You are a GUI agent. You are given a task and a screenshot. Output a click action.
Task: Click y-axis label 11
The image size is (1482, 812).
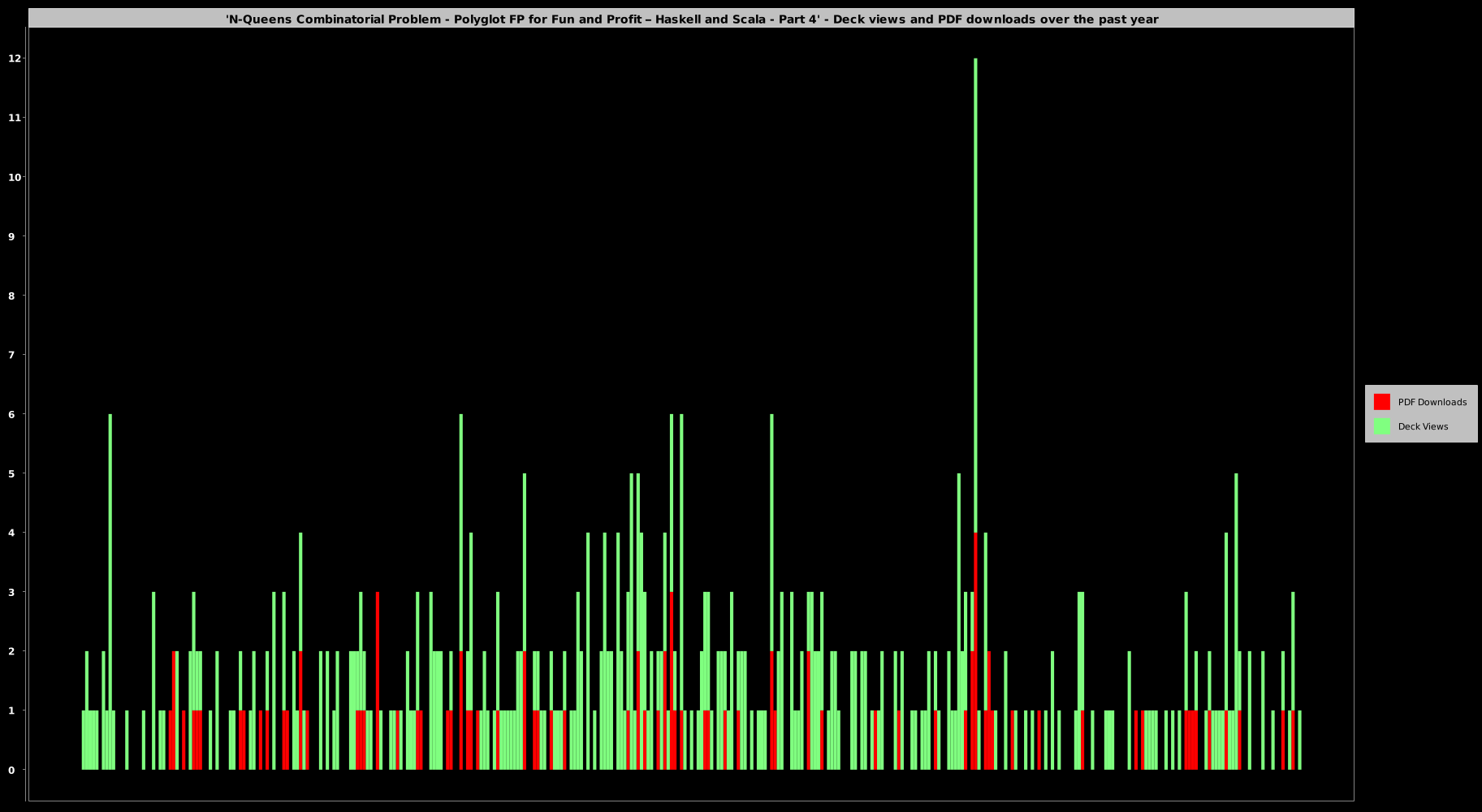click(14, 118)
